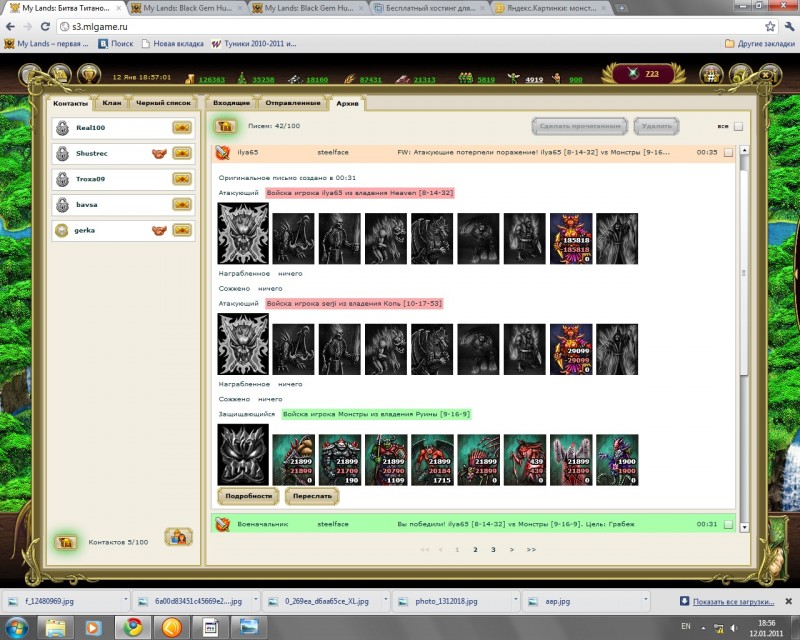Click the envelope icon for contact bavsa
The height and width of the screenshot is (640, 800).
(182, 204)
